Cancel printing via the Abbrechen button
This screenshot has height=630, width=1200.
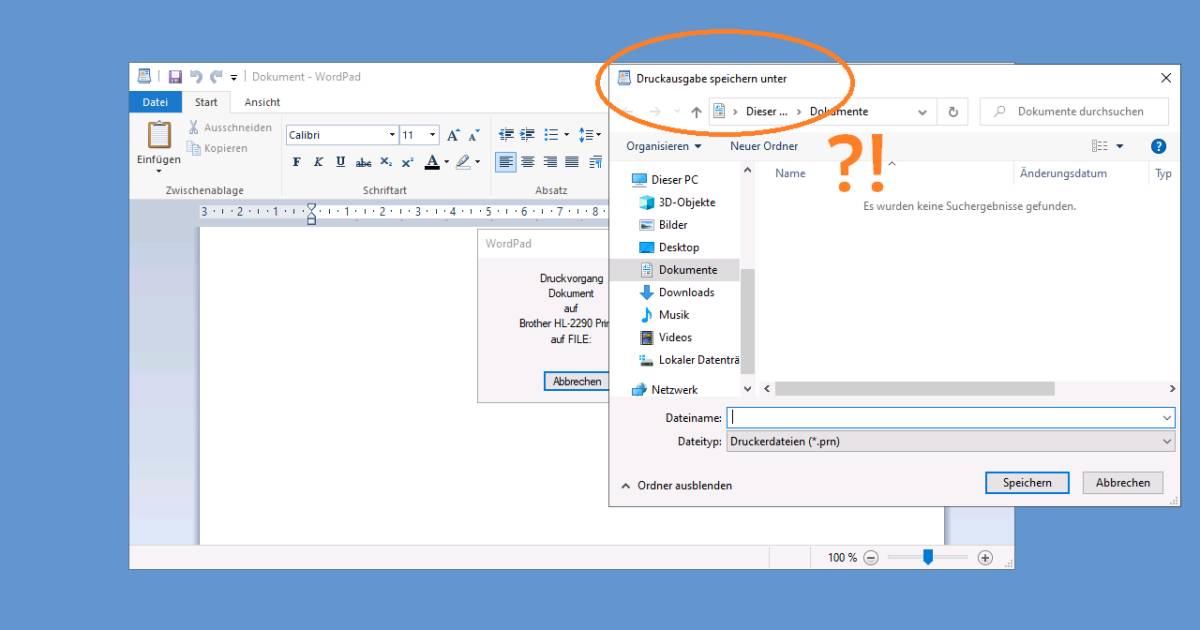click(577, 381)
